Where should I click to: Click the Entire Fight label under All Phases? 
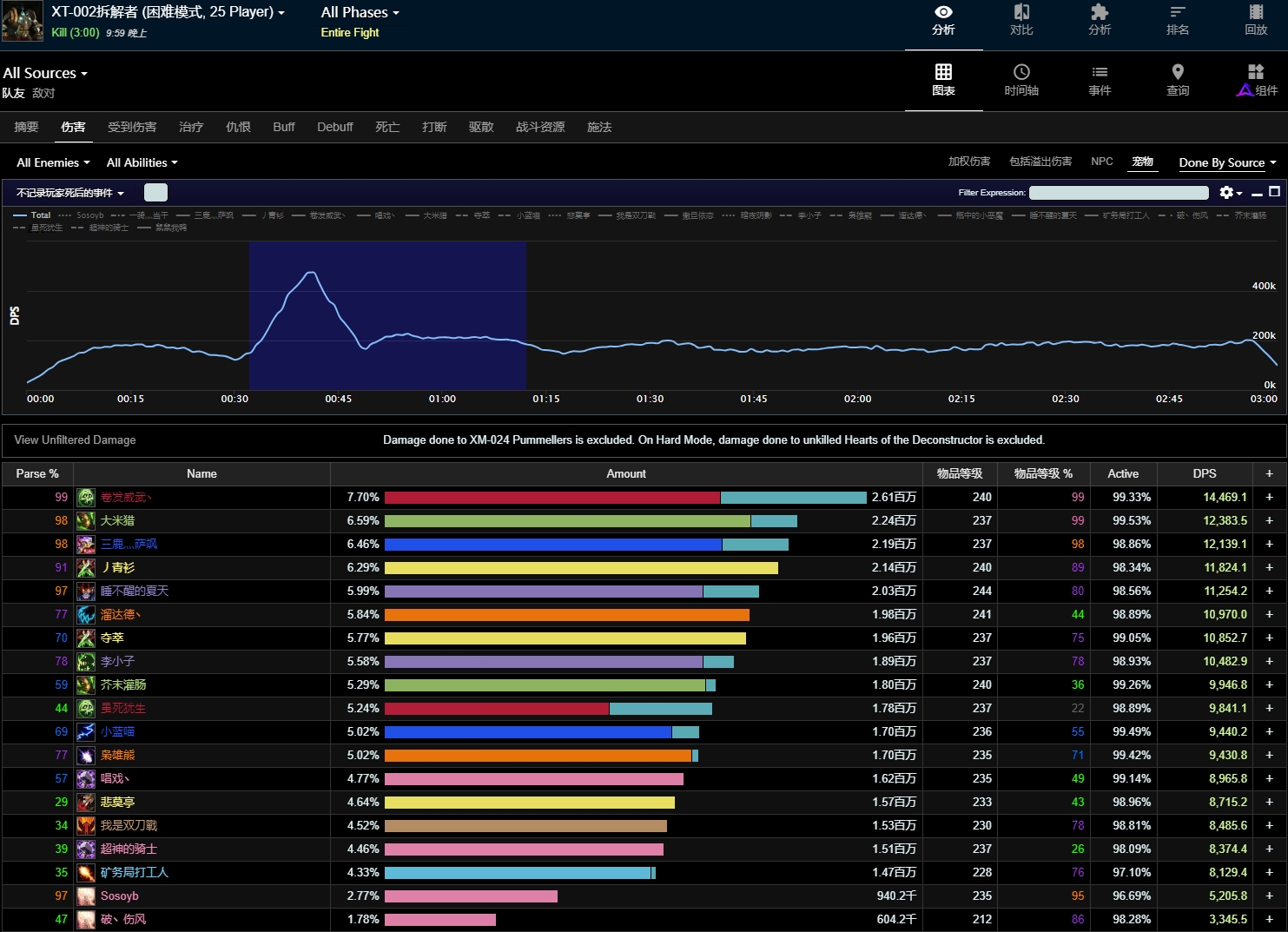click(350, 32)
